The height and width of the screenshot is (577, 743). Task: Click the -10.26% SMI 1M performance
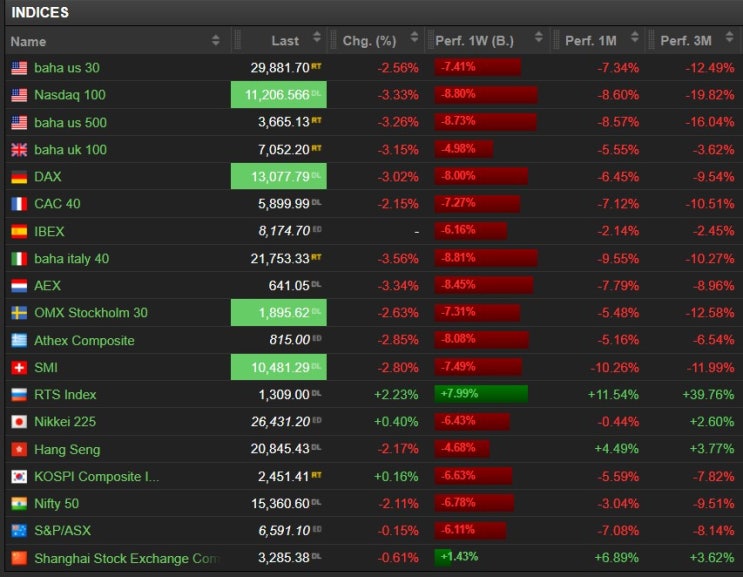tap(614, 368)
